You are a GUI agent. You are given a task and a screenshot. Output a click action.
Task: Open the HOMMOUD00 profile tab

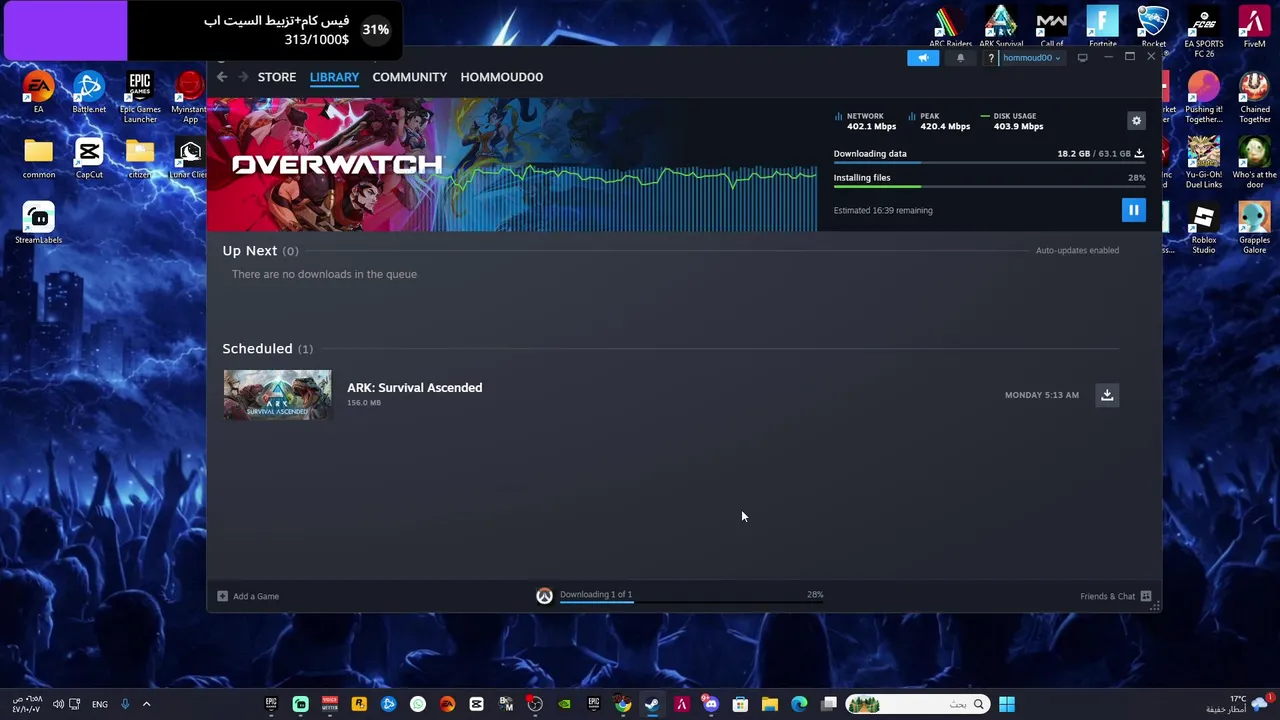(501, 77)
